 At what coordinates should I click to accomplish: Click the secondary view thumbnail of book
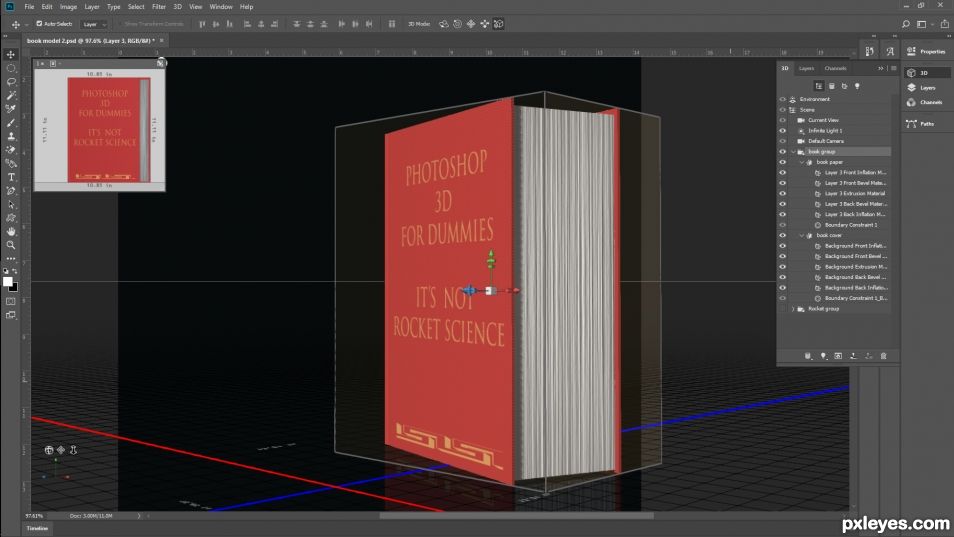click(100, 130)
